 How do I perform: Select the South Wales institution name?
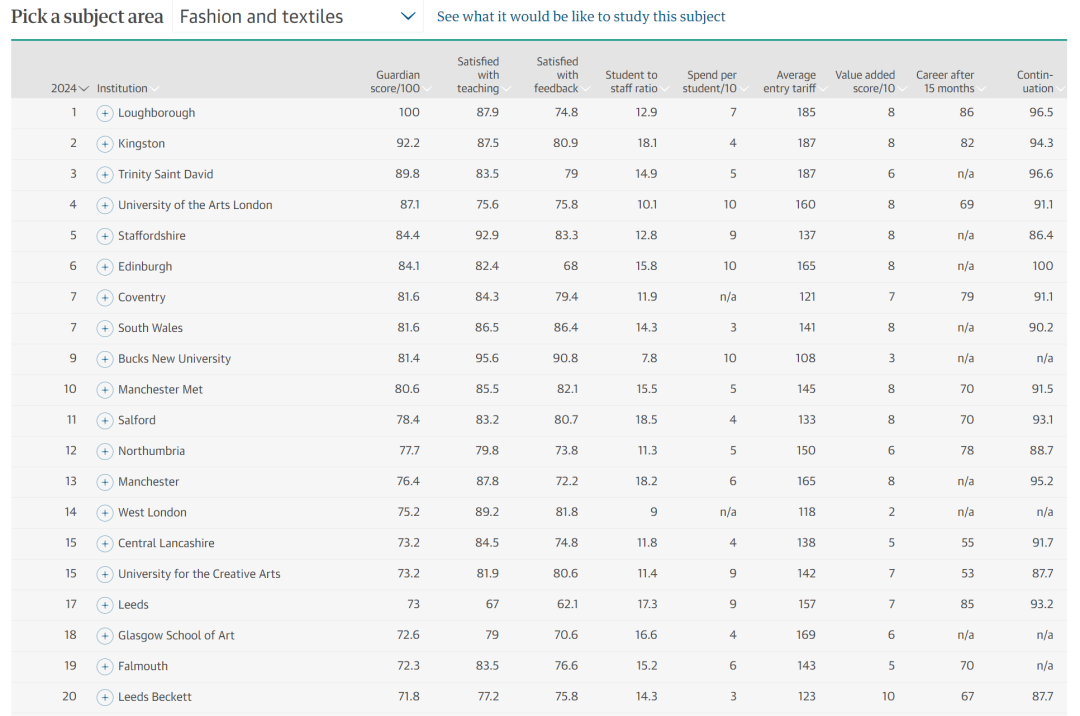tap(150, 328)
